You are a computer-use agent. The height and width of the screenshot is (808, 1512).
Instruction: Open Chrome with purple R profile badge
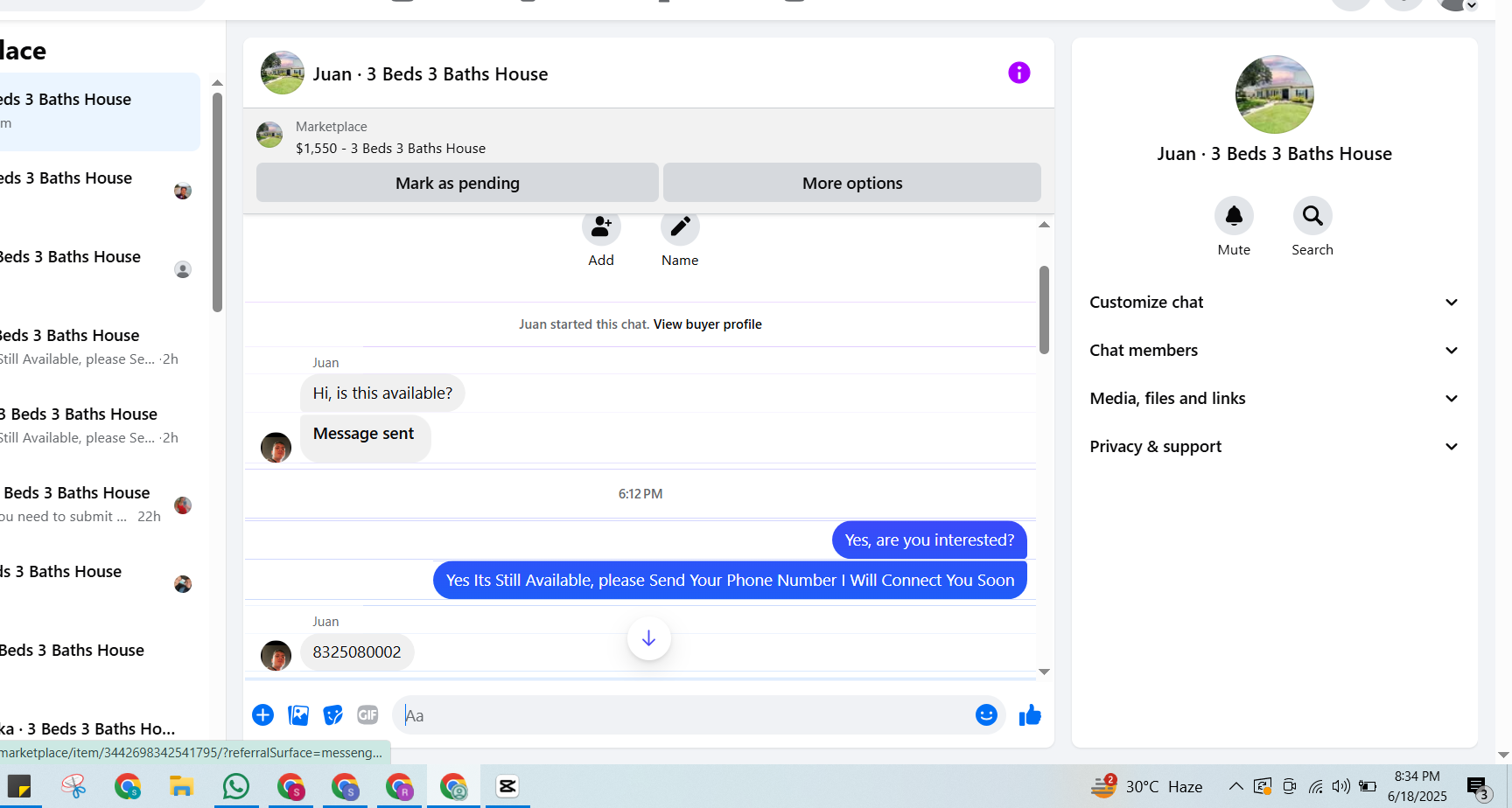click(x=399, y=786)
